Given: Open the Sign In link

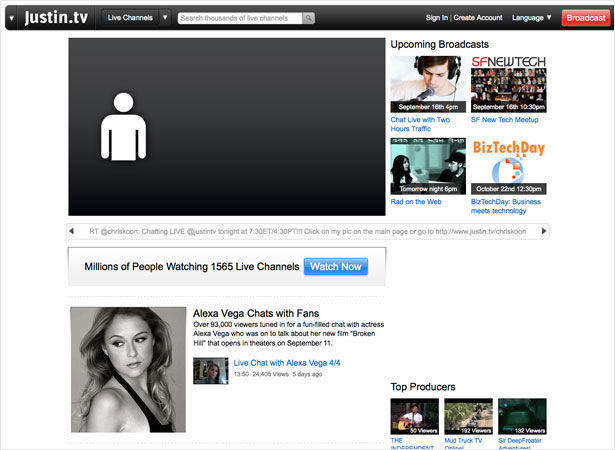Looking at the screenshot, I should tap(437, 18).
